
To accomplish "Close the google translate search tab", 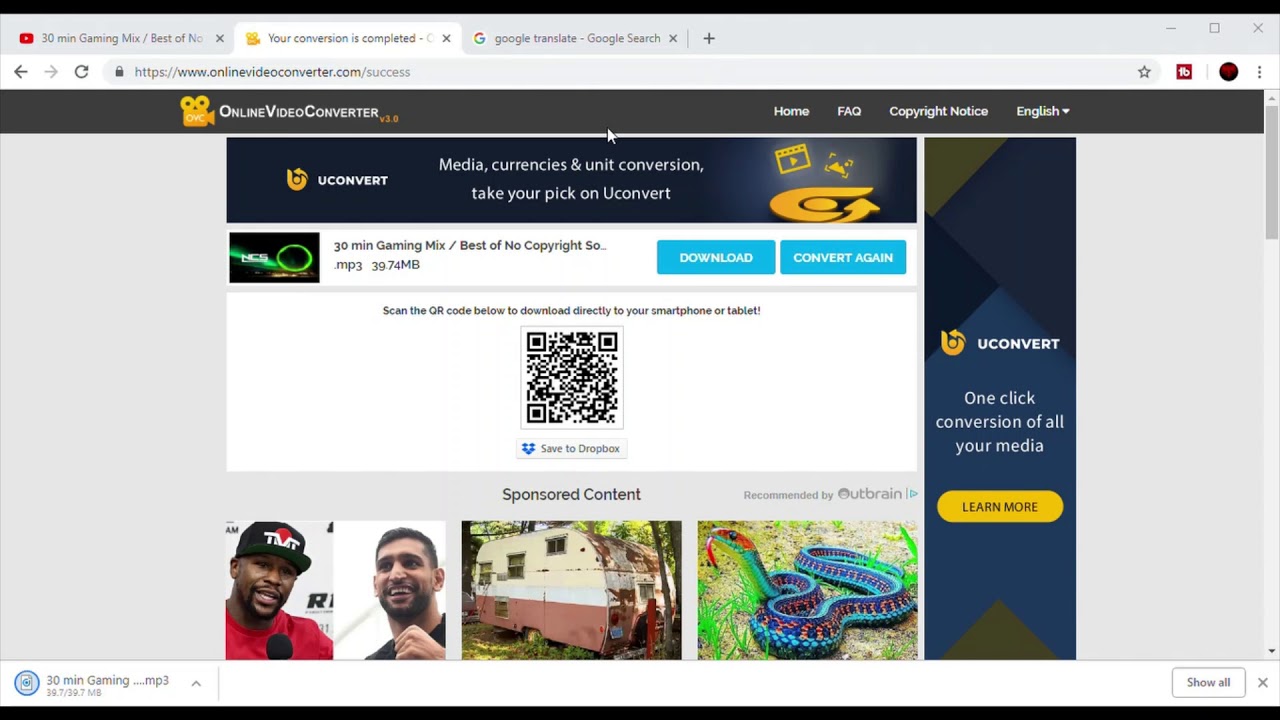I will point(673,38).
